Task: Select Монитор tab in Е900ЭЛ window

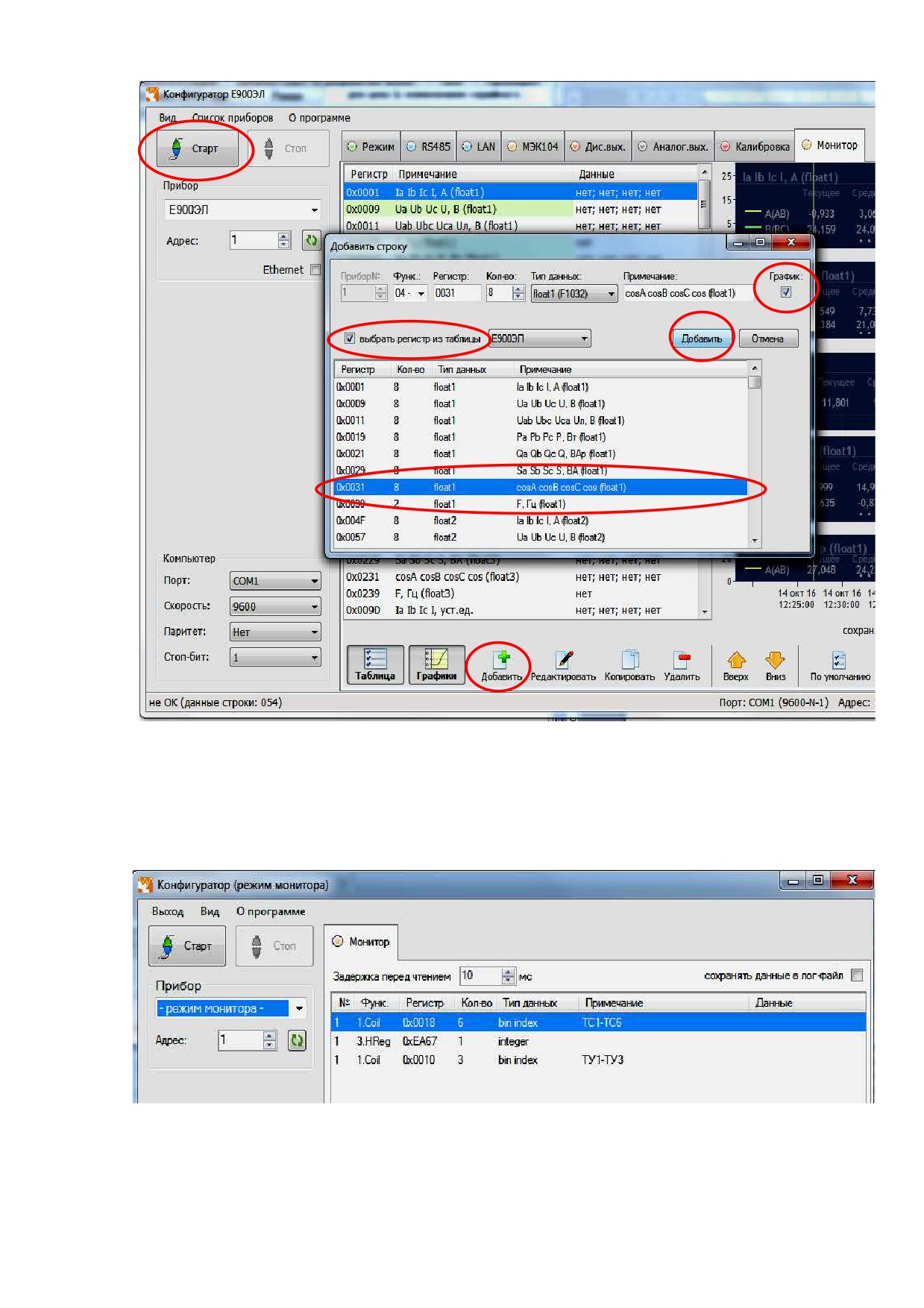Action: pyautogui.click(x=830, y=145)
